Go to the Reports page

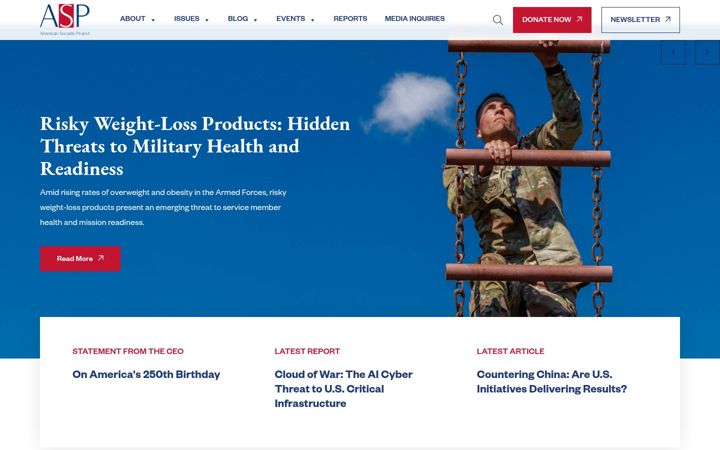pos(350,19)
